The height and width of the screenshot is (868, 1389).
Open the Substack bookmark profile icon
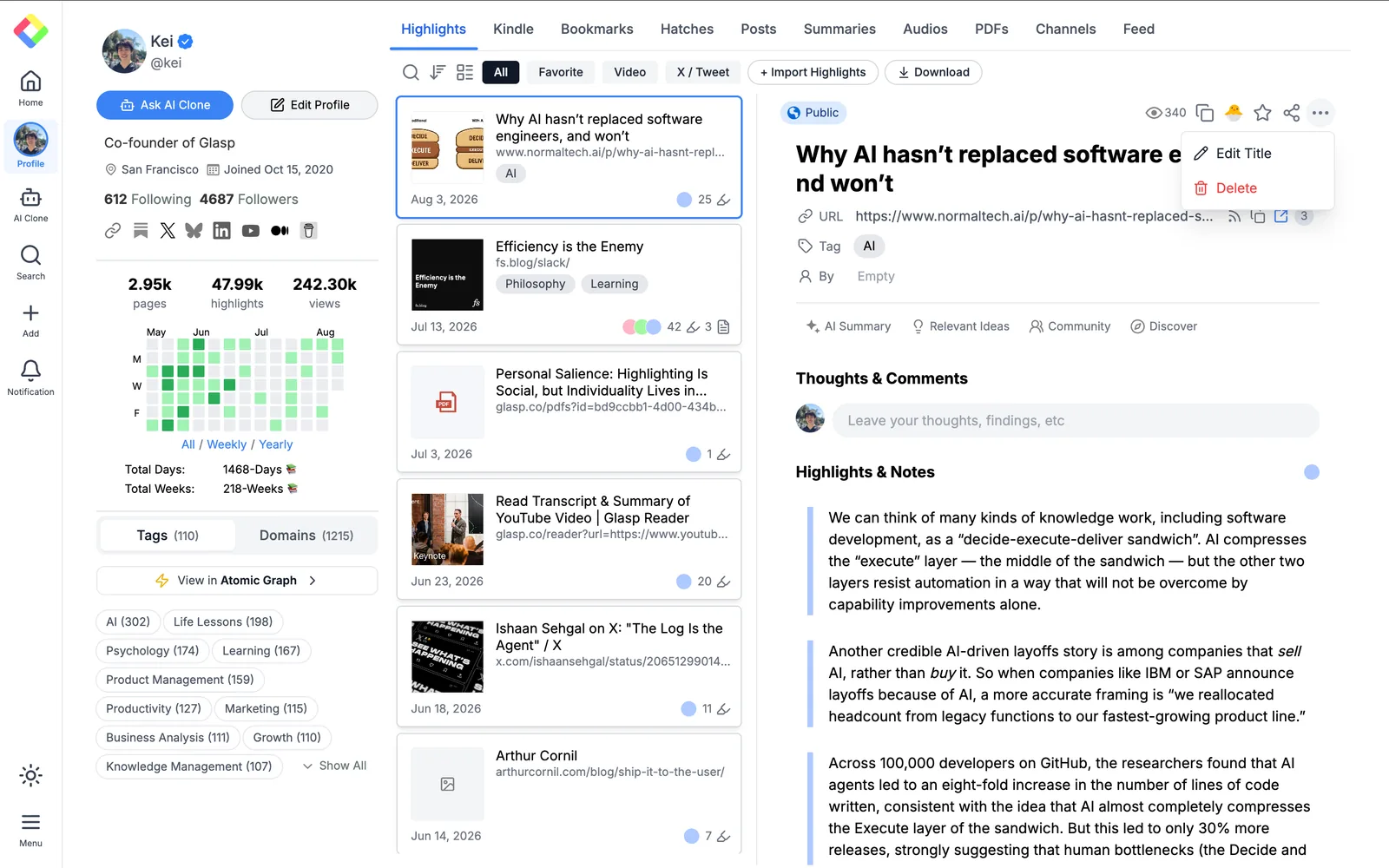tap(141, 230)
